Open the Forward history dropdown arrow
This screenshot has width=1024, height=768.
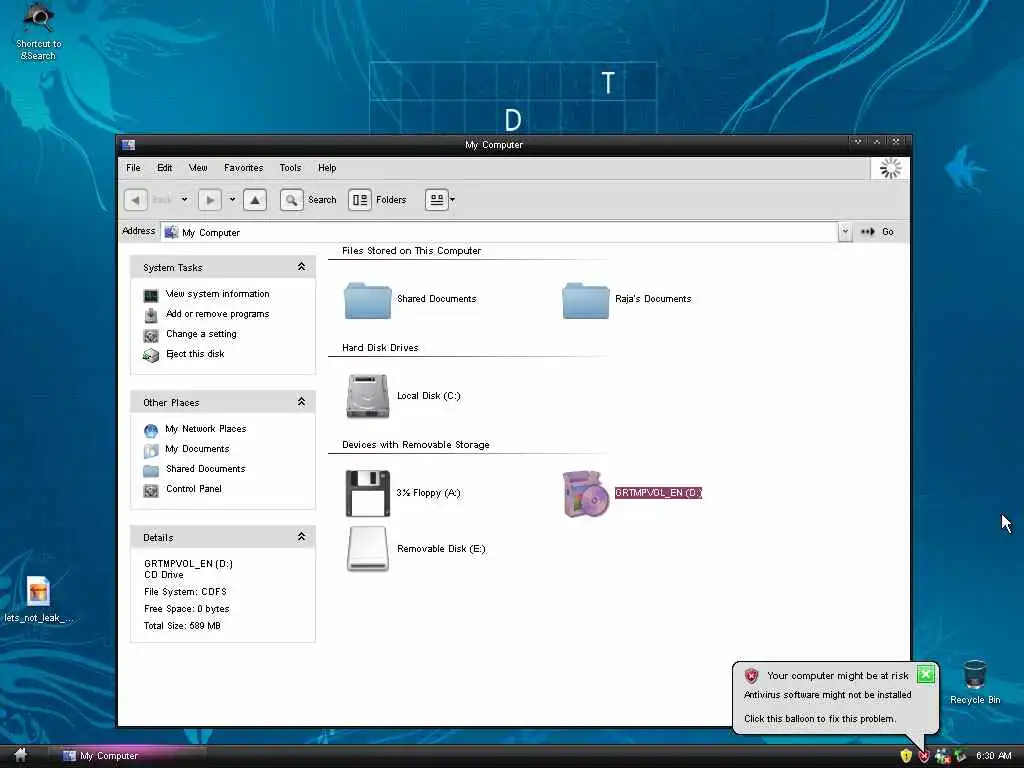pos(232,200)
